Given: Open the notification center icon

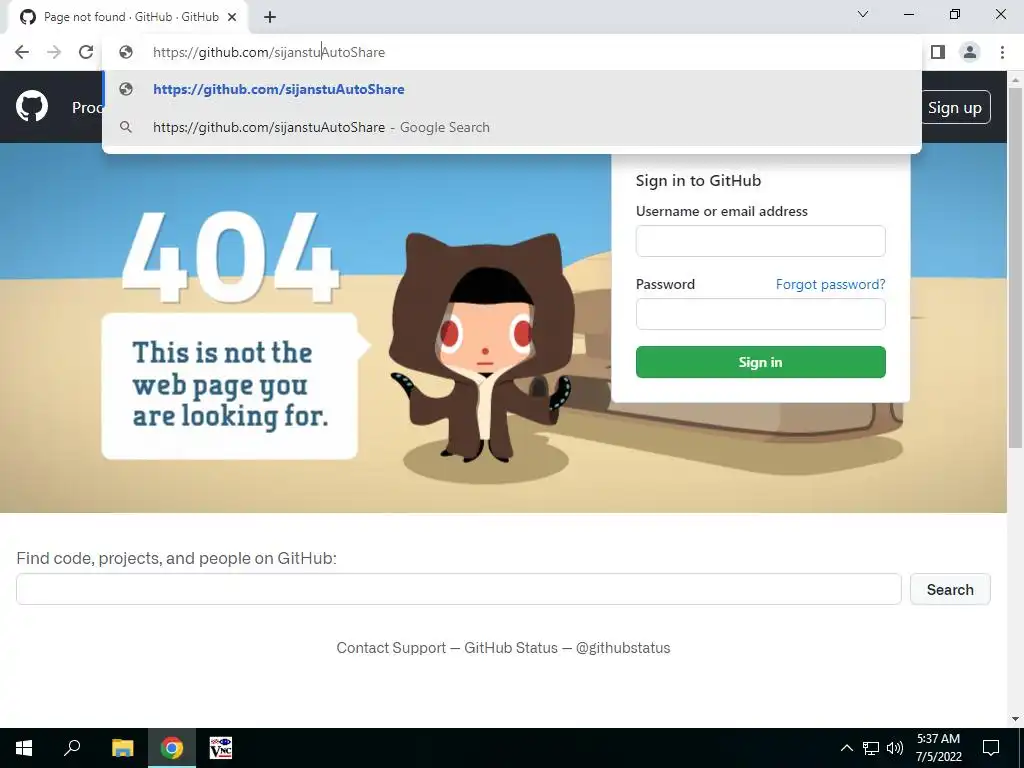Looking at the screenshot, I should coord(991,748).
